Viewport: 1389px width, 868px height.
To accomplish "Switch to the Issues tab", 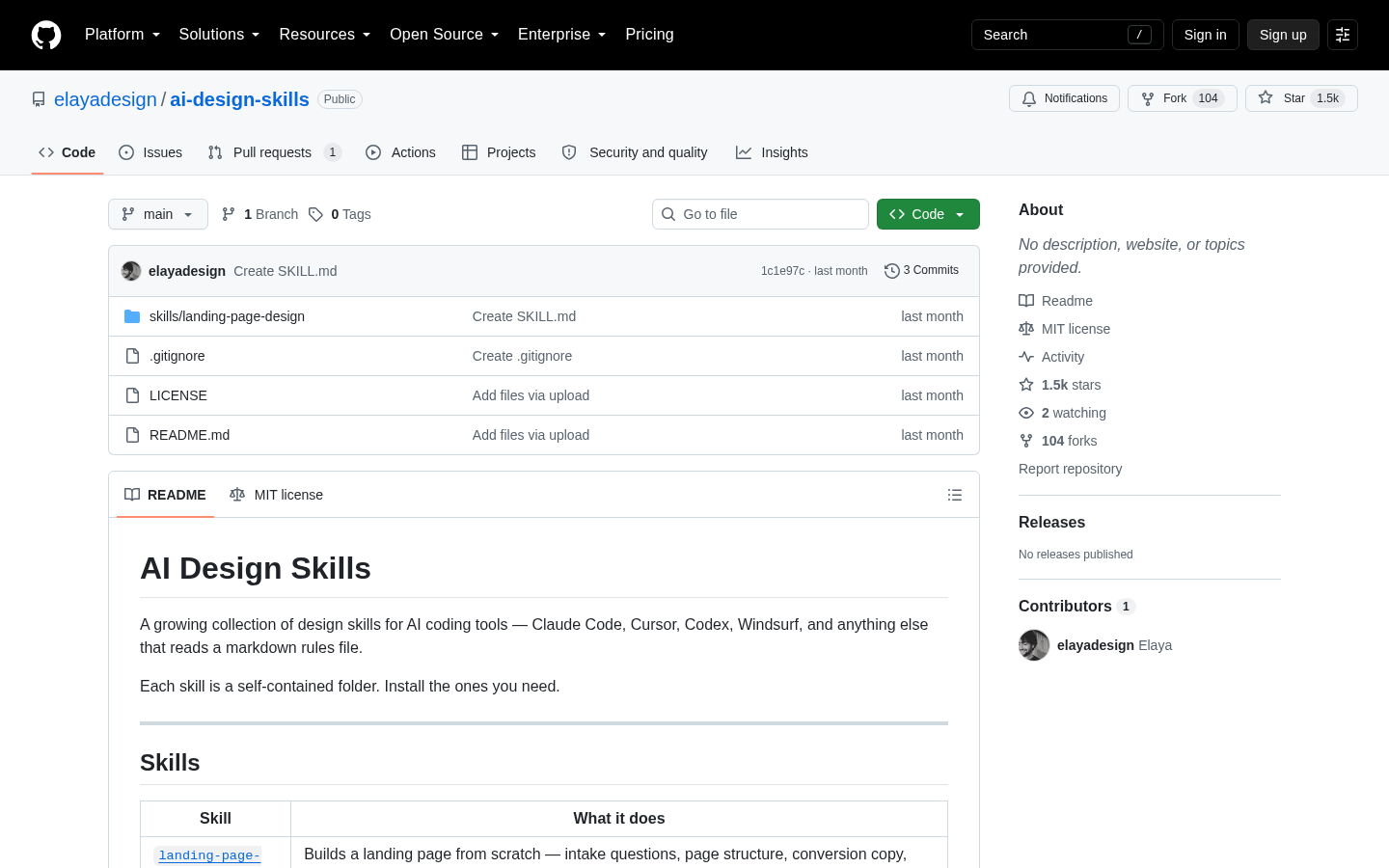I will click(x=150, y=152).
